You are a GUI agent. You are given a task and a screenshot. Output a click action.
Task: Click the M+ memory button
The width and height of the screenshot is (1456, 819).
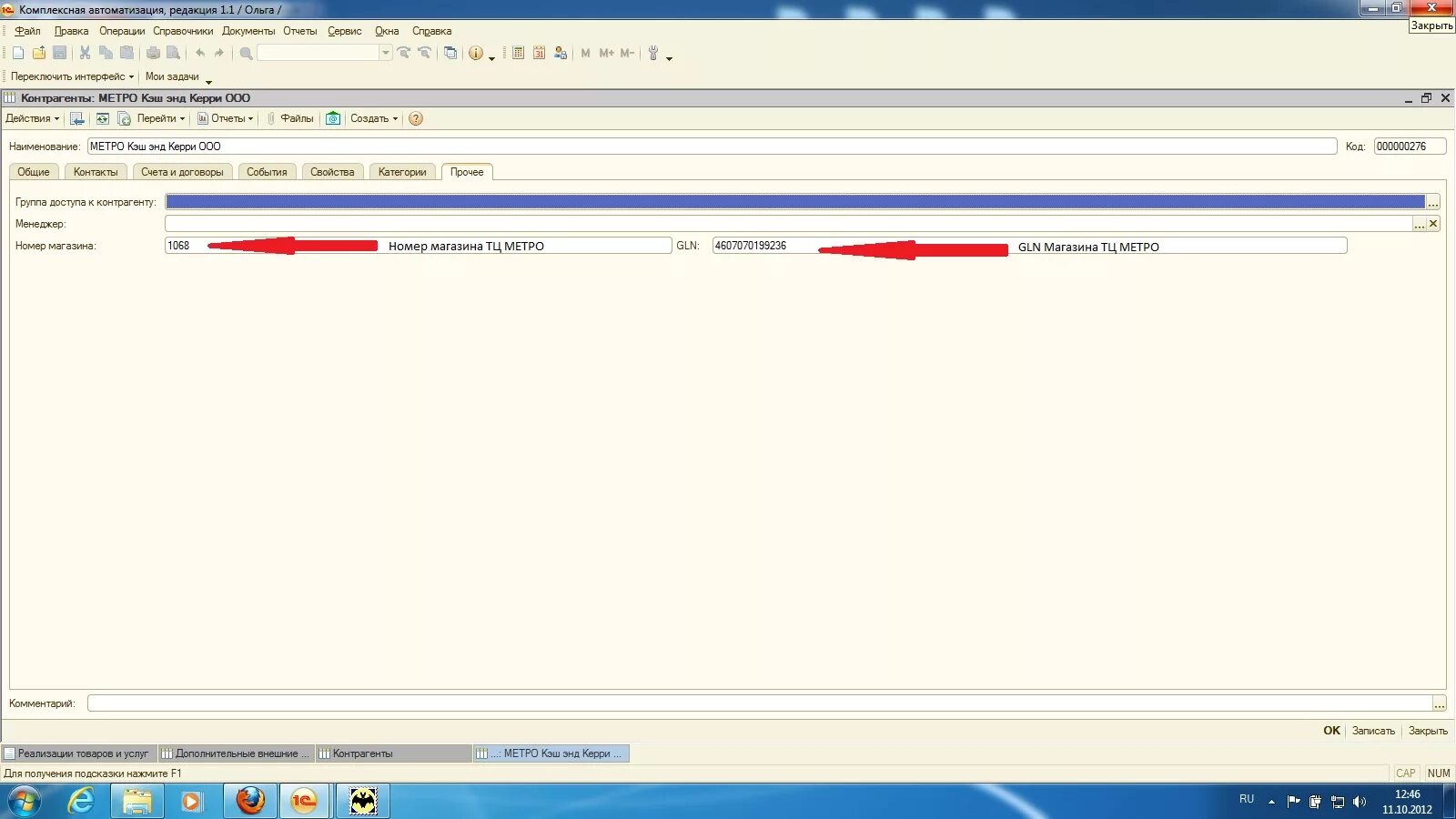[606, 53]
